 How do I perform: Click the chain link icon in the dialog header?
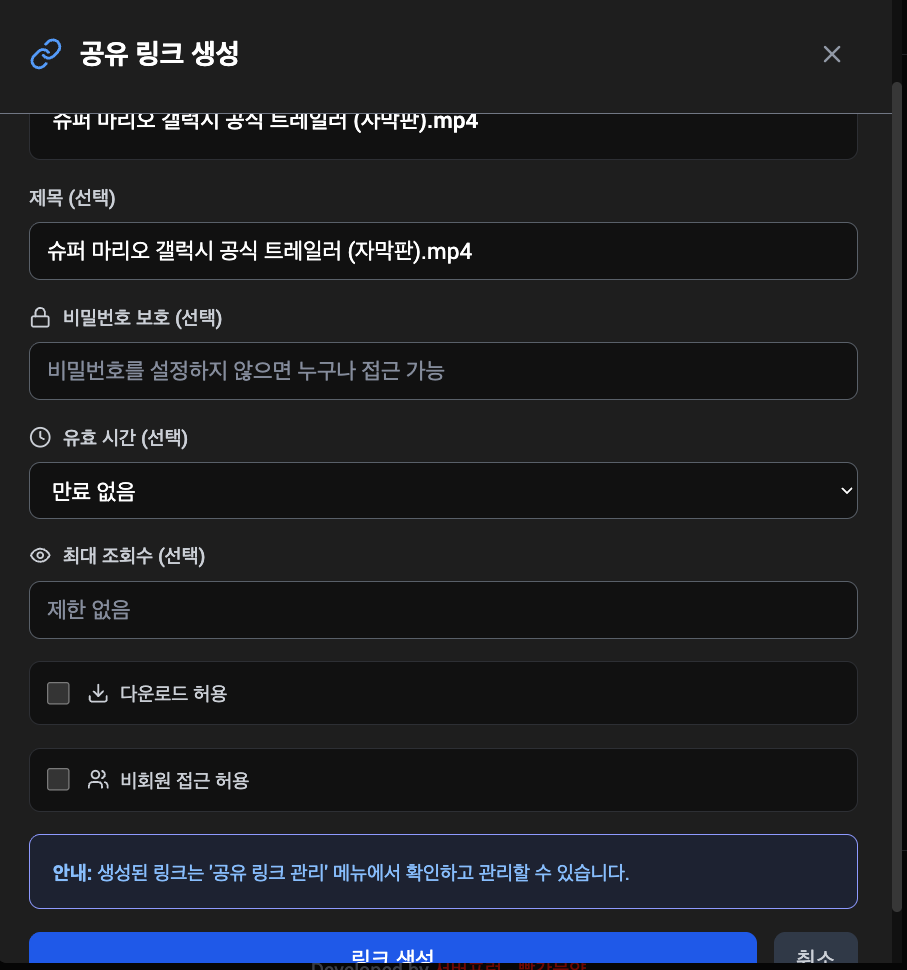click(44, 55)
